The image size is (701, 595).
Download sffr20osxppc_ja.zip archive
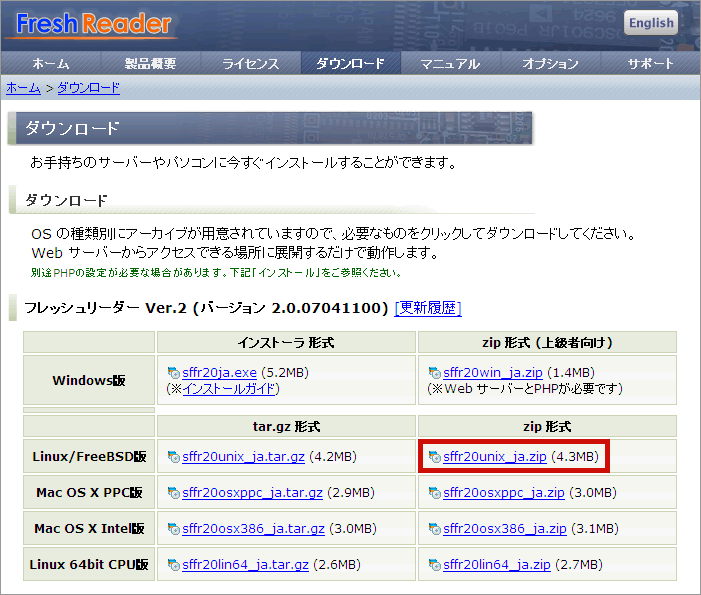[x=504, y=493]
